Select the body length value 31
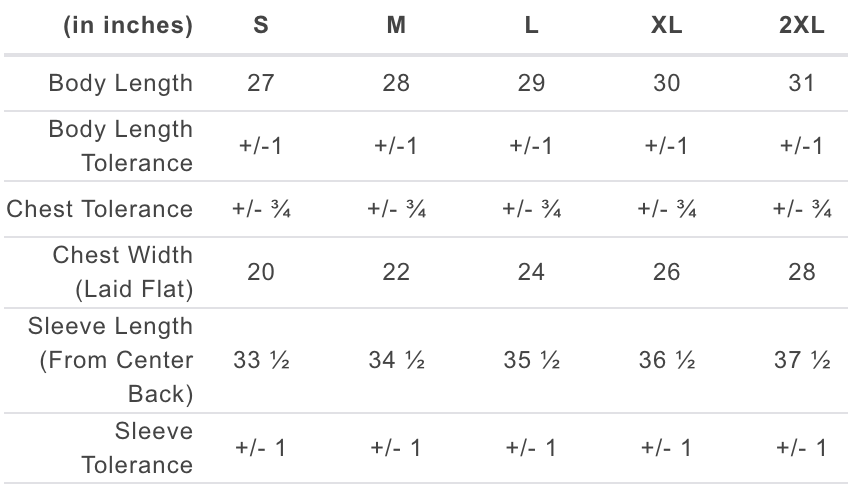Image resolution: width=848 pixels, height=486 pixels. 801,82
